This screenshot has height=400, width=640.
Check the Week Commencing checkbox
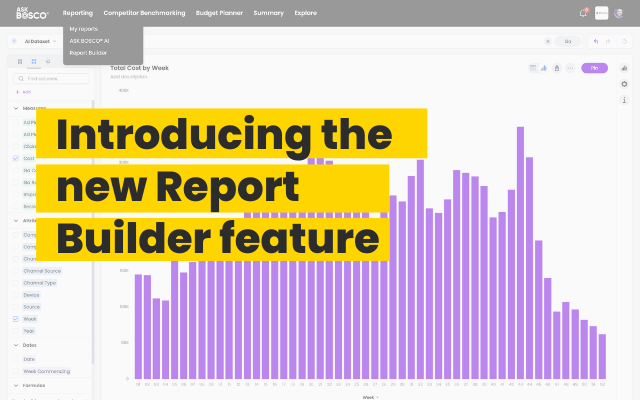16,371
